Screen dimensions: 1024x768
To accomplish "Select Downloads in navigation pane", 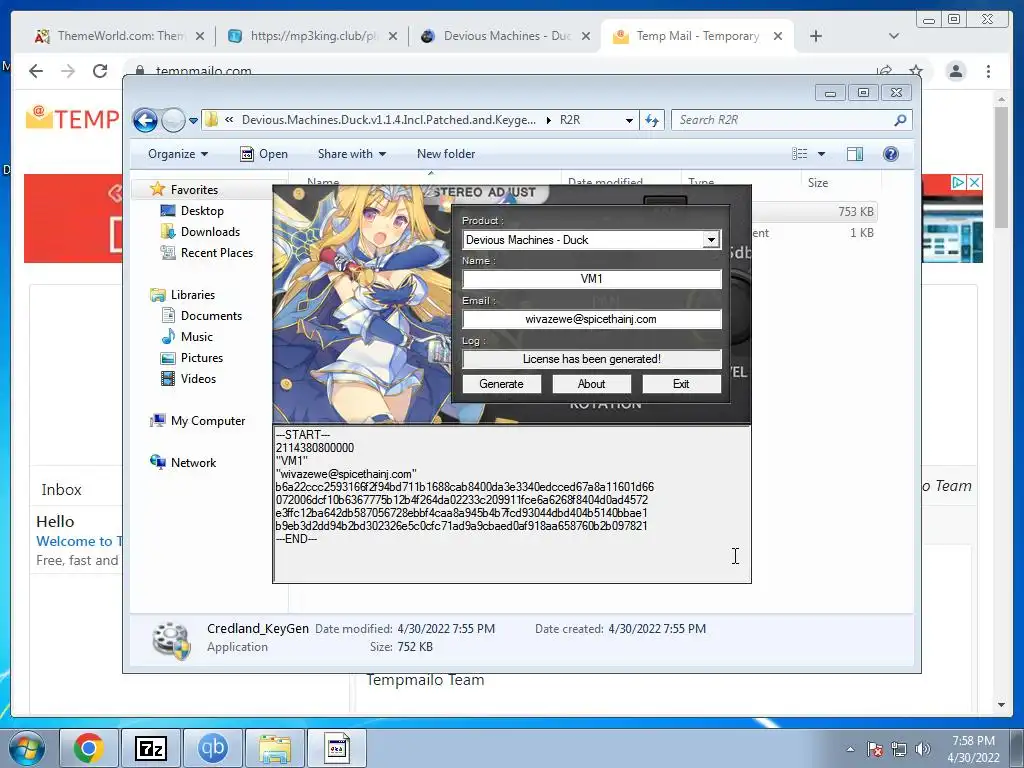I will point(210,232).
